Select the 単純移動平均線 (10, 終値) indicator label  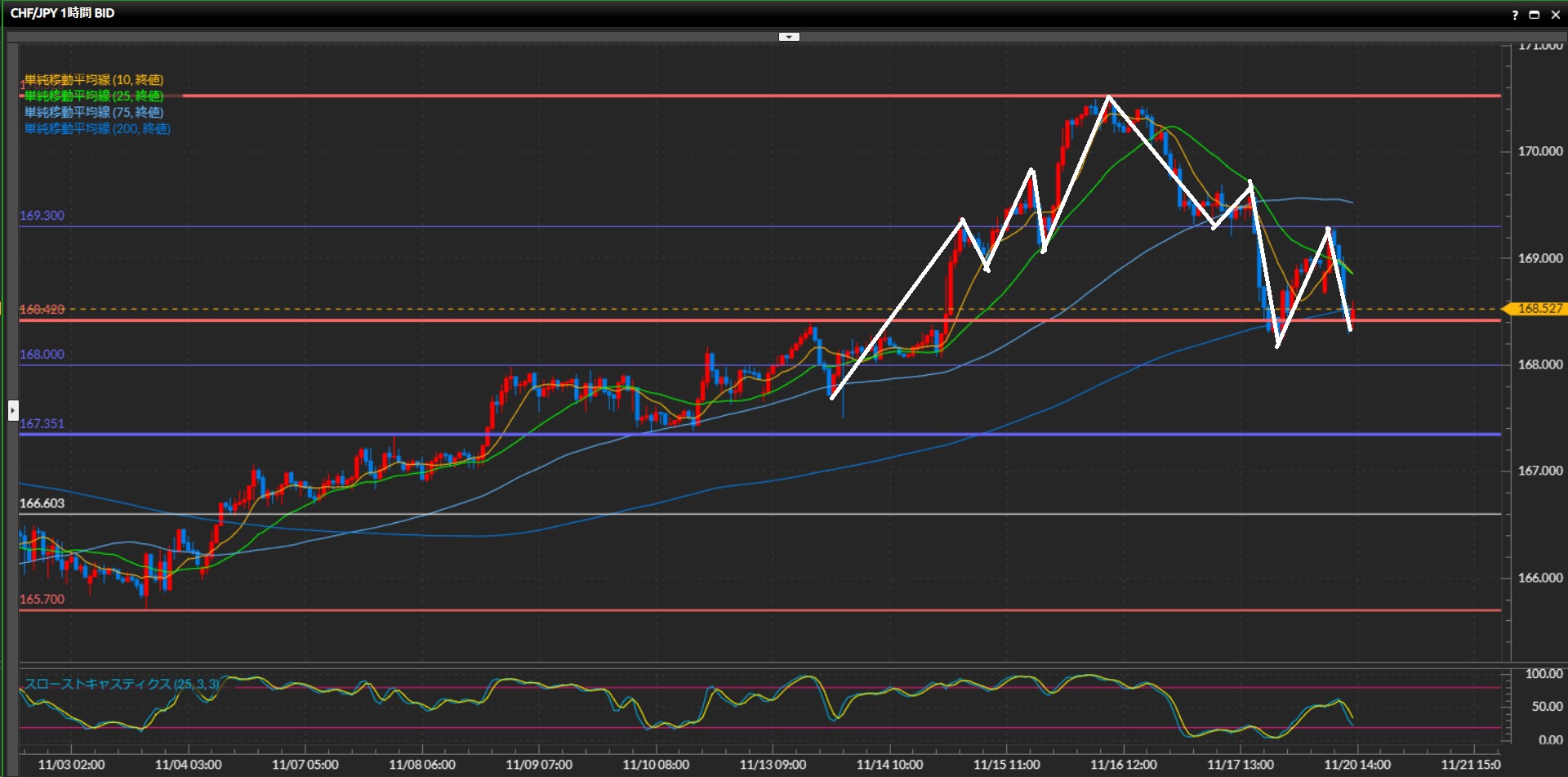pos(94,79)
